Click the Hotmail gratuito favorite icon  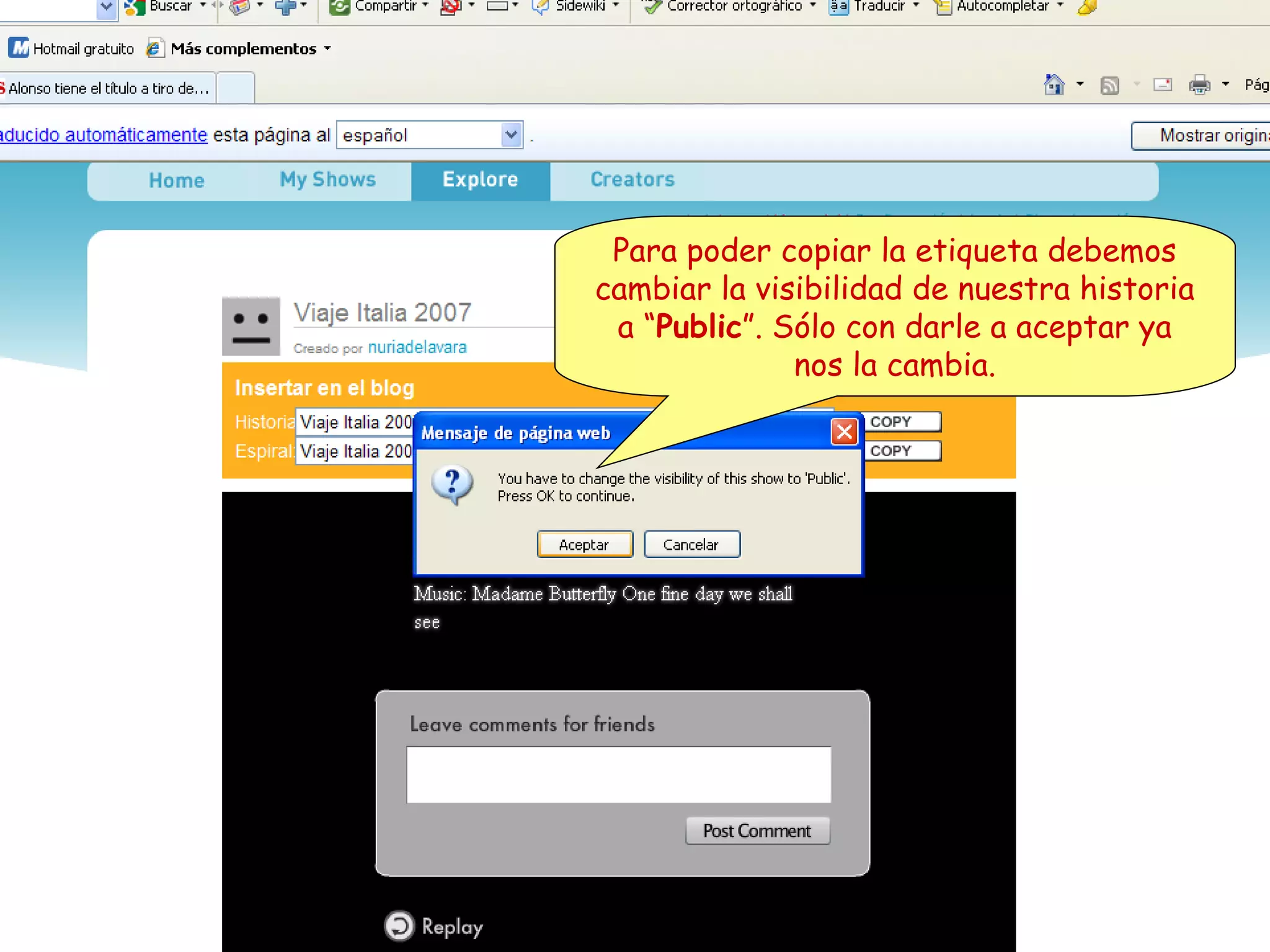click(x=19, y=48)
